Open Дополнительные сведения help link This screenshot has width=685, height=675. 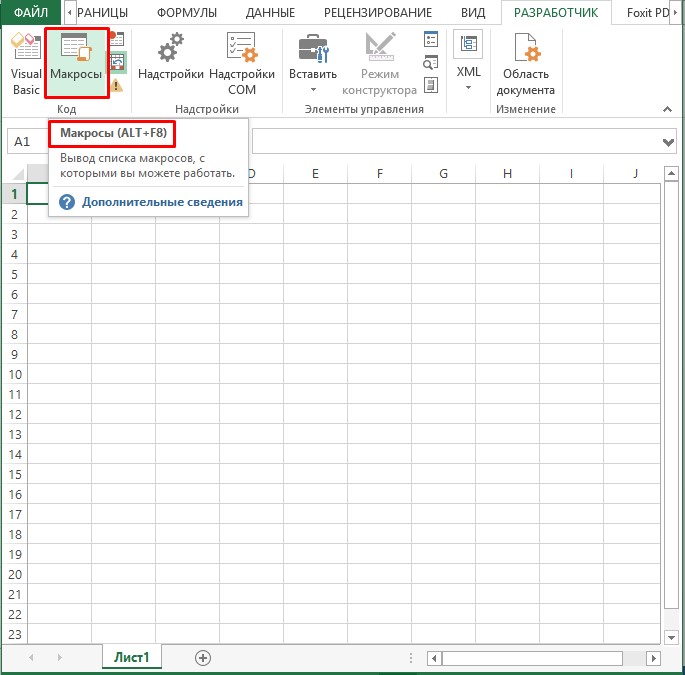(162, 202)
